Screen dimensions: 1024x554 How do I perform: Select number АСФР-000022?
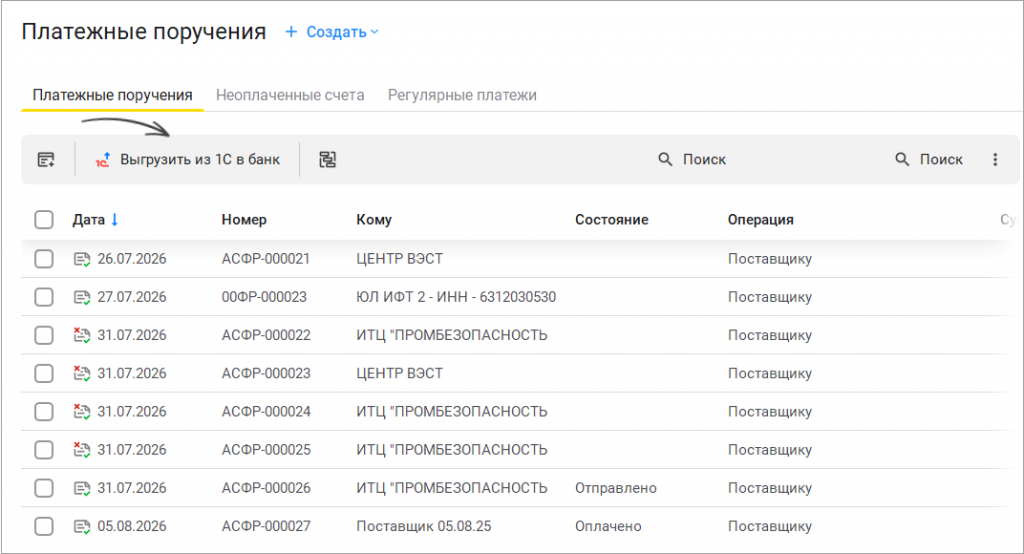click(x=266, y=335)
